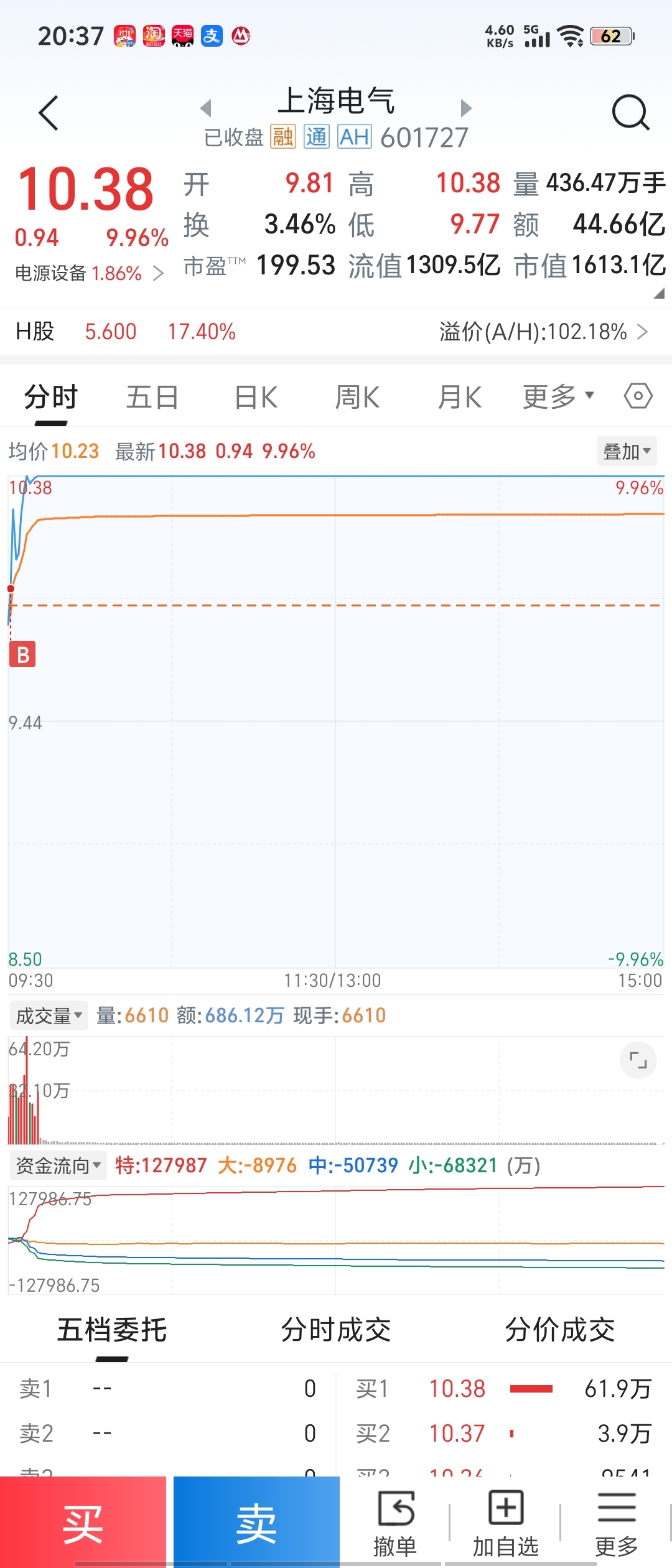Select the 五日 chart tab

[x=152, y=397]
